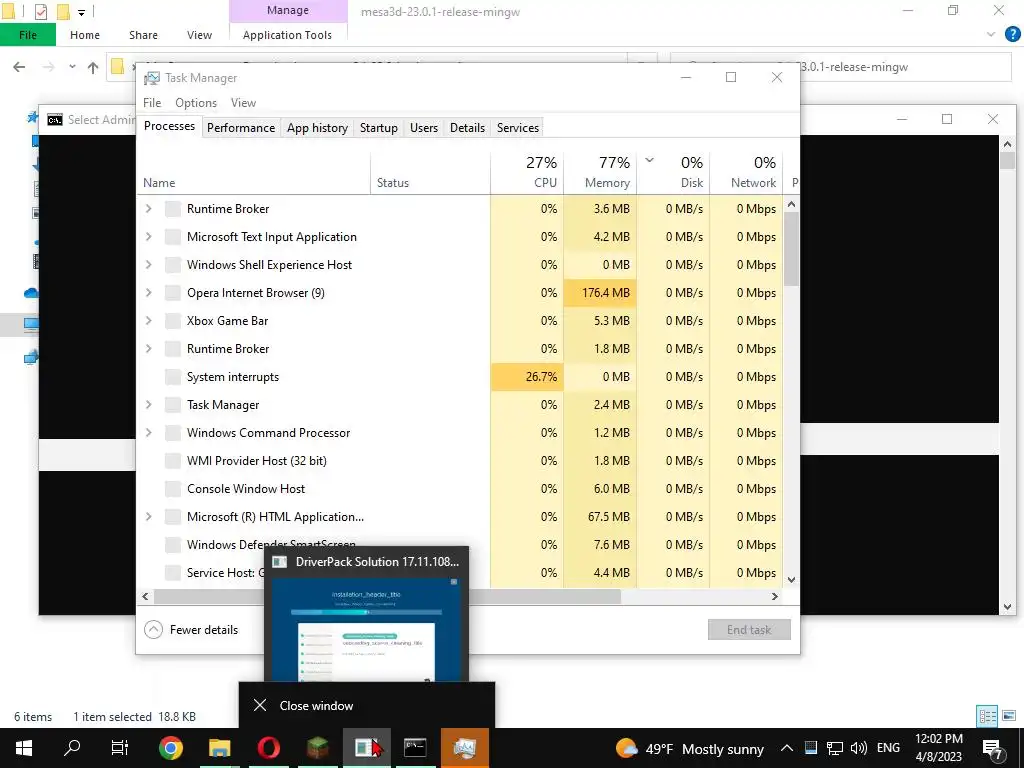Click the Task Manager taskbar icon
The height and width of the screenshot is (768, 1024).
coord(464,748)
